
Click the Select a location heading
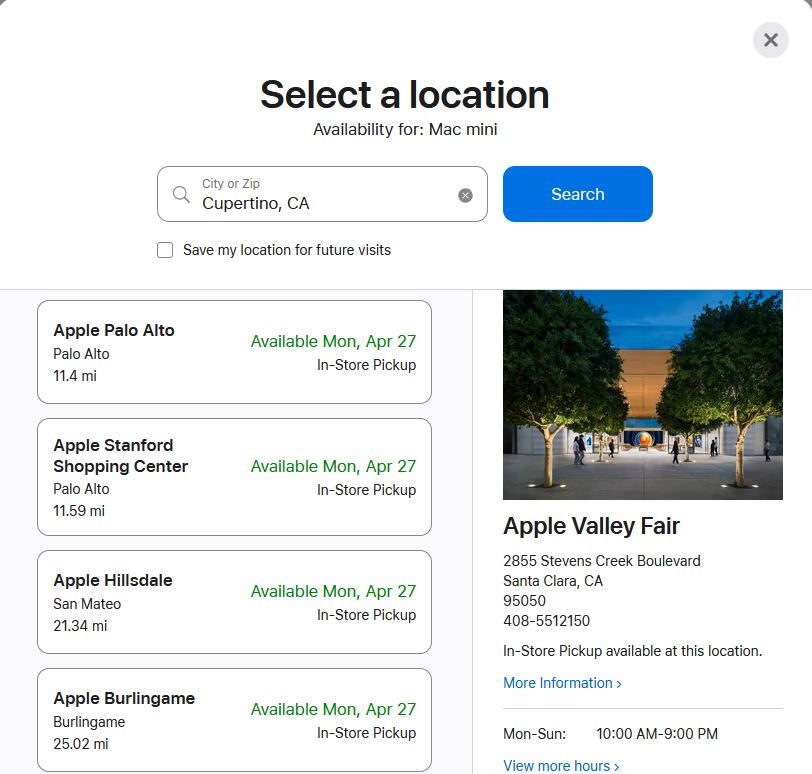[x=404, y=95]
